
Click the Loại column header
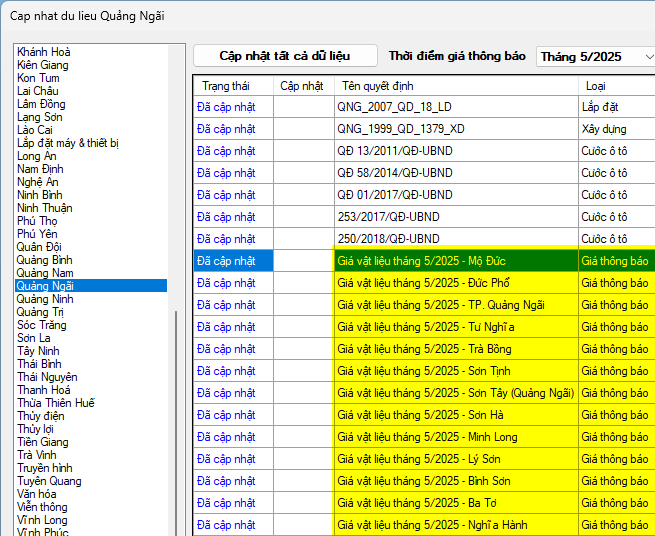pos(617,86)
